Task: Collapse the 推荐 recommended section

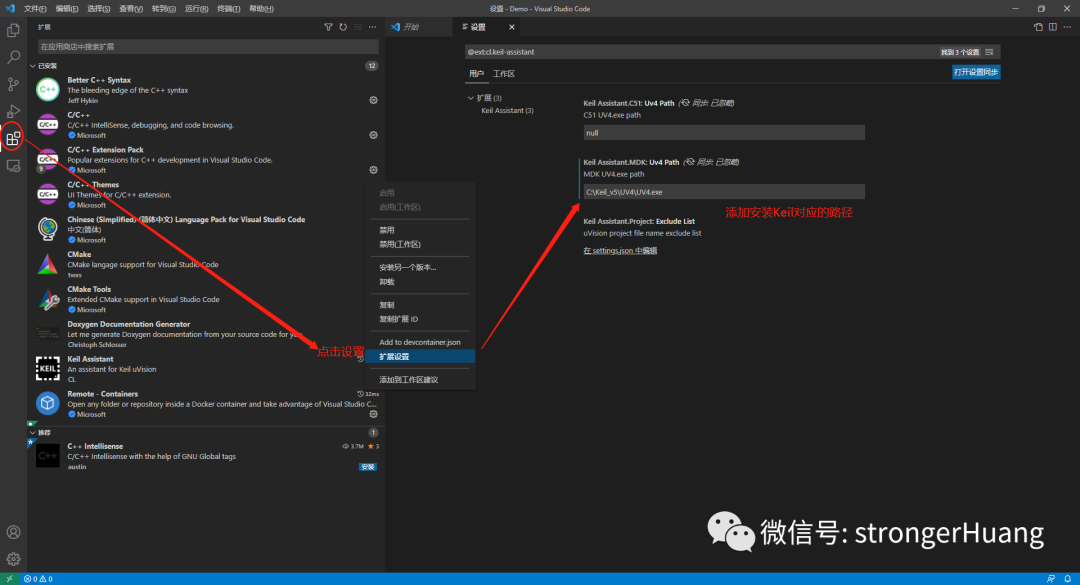Action: click(33, 432)
